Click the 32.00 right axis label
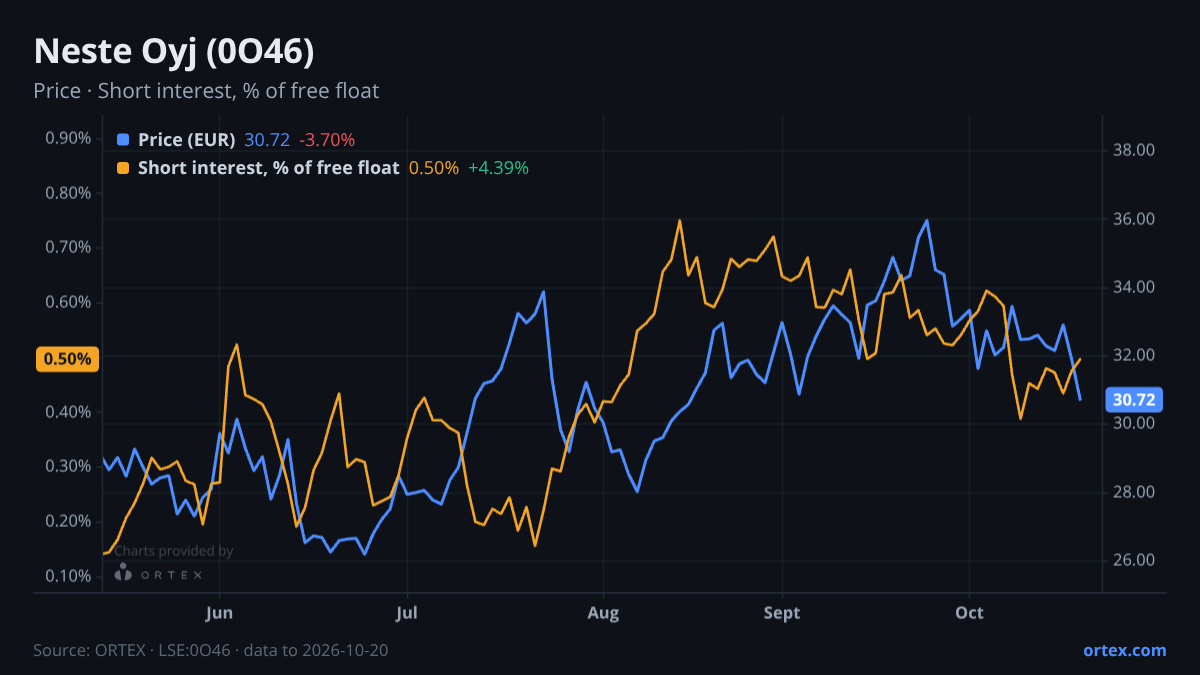 pos(1134,356)
